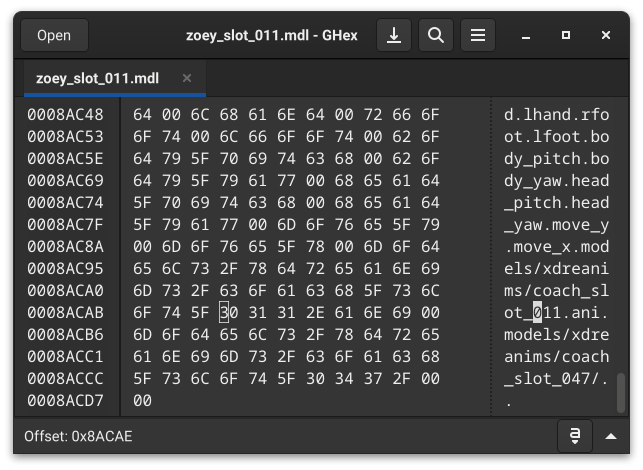Click the Save download icon in header
Screen dimensions: 643x470
point(394,36)
